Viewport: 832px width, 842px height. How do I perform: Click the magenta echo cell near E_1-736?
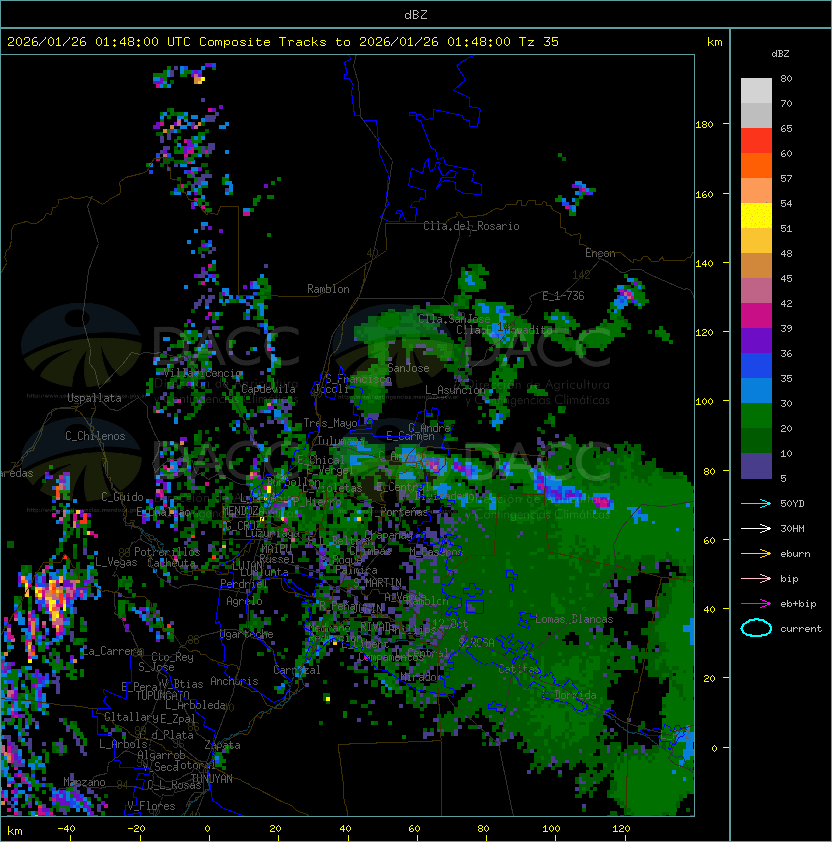pyautogui.click(x=626, y=293)
